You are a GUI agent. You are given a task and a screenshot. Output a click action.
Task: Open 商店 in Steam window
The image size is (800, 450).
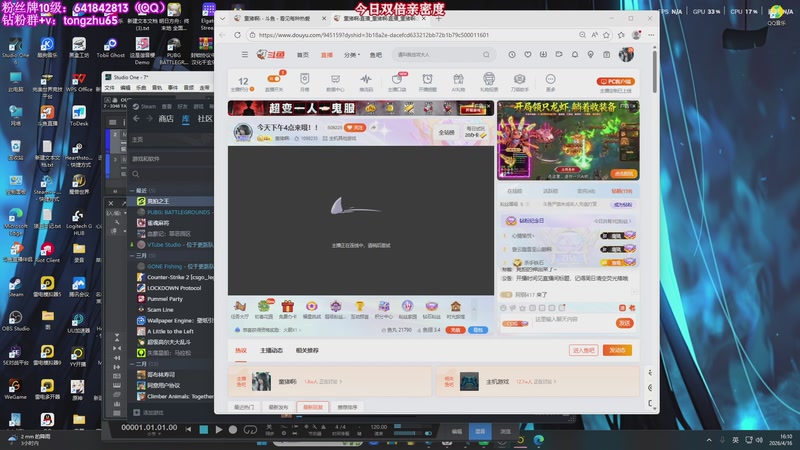pyautogui.click(x=166, y=118)
